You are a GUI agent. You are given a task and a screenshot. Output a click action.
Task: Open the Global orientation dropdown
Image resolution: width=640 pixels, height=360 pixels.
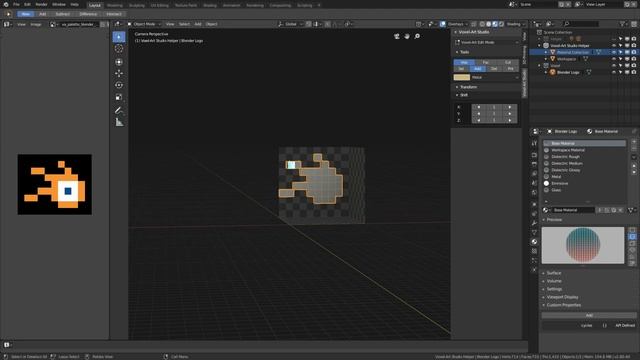(290, 24)
